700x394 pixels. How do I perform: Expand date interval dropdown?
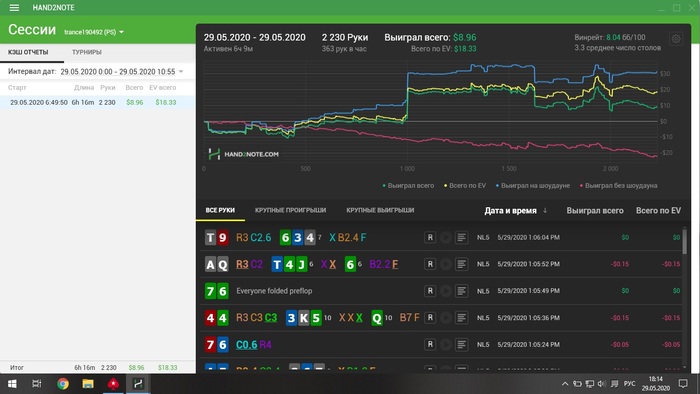tap(181, 72)
